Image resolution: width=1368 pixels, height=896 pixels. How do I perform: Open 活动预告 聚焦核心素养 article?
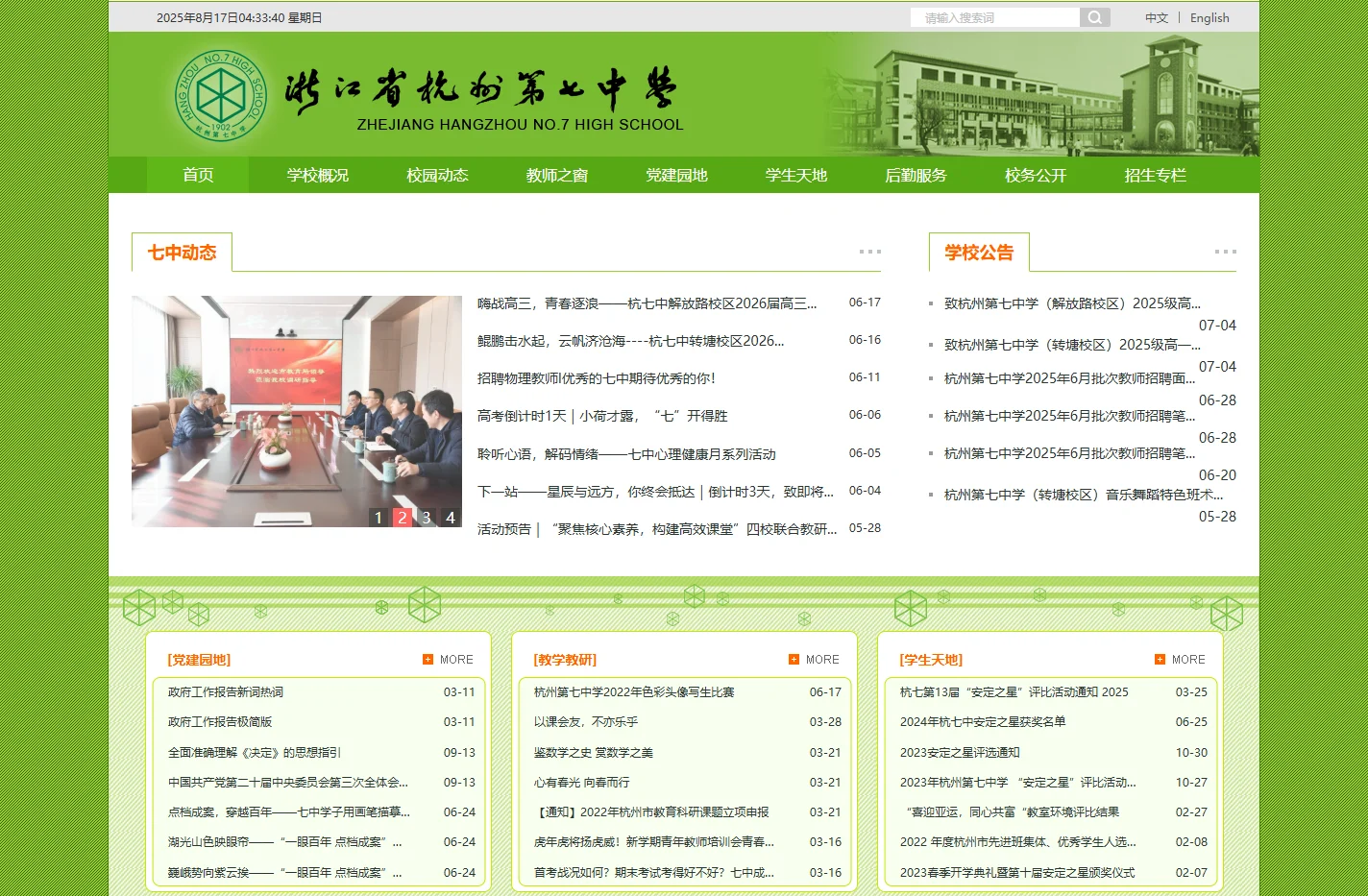click(657, 529)
